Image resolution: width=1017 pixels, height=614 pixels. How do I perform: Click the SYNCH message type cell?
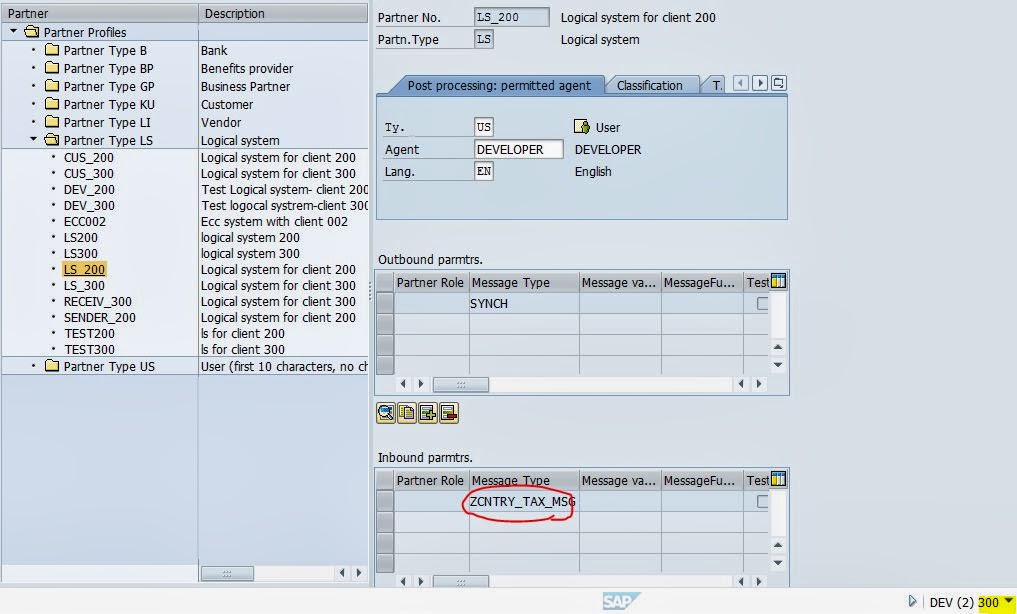coord(524,303)
